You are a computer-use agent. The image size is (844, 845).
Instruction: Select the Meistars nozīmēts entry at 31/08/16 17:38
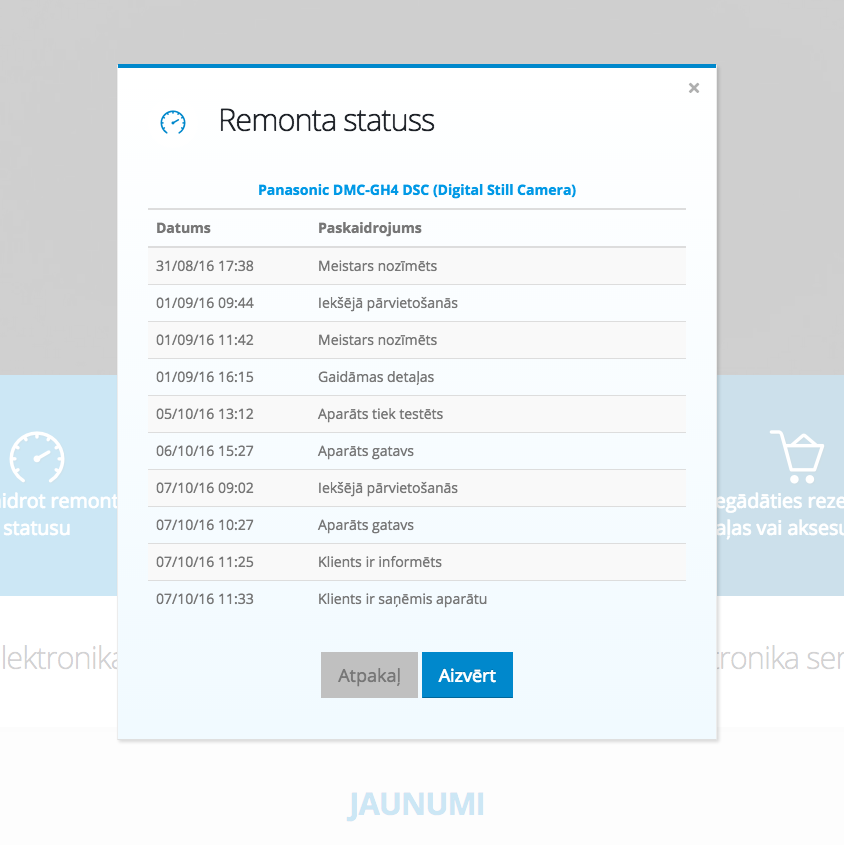[x=377, y=266]
